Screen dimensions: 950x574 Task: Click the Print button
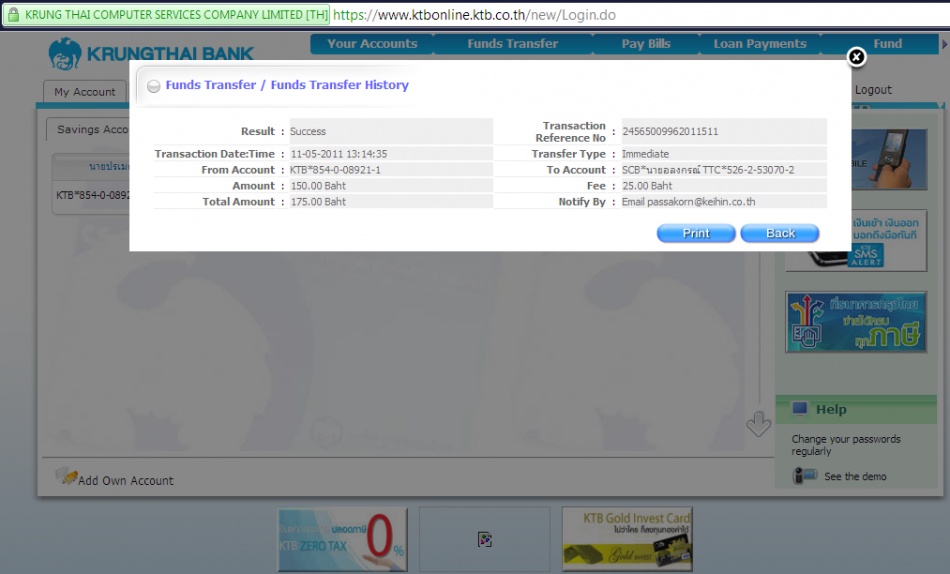(x=696, y=233)
